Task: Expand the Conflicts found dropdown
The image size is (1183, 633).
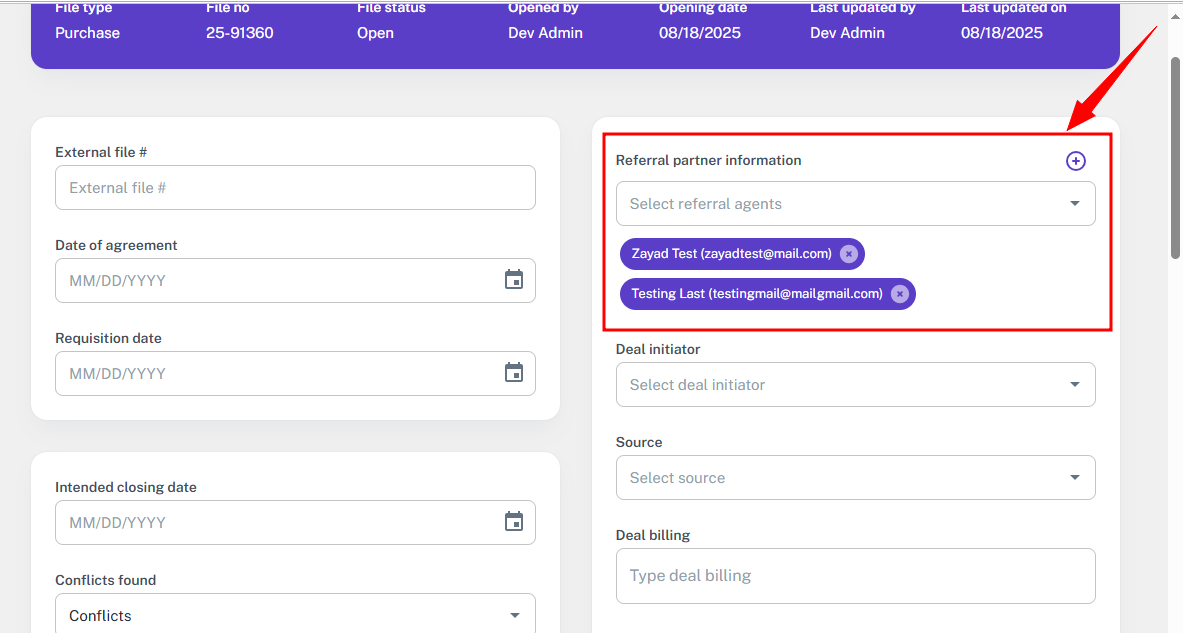Action: (514, 616)
